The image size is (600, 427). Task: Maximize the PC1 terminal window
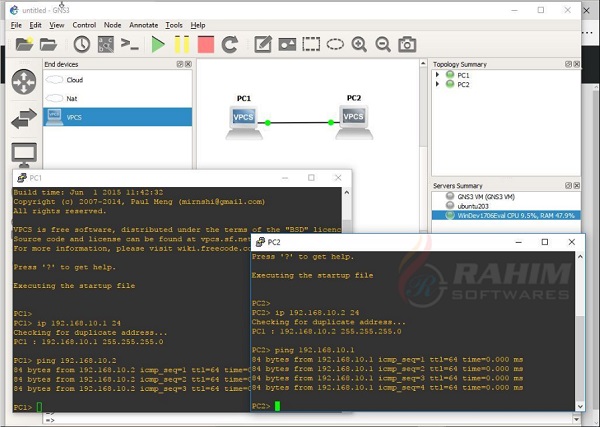tap(311, 178)
